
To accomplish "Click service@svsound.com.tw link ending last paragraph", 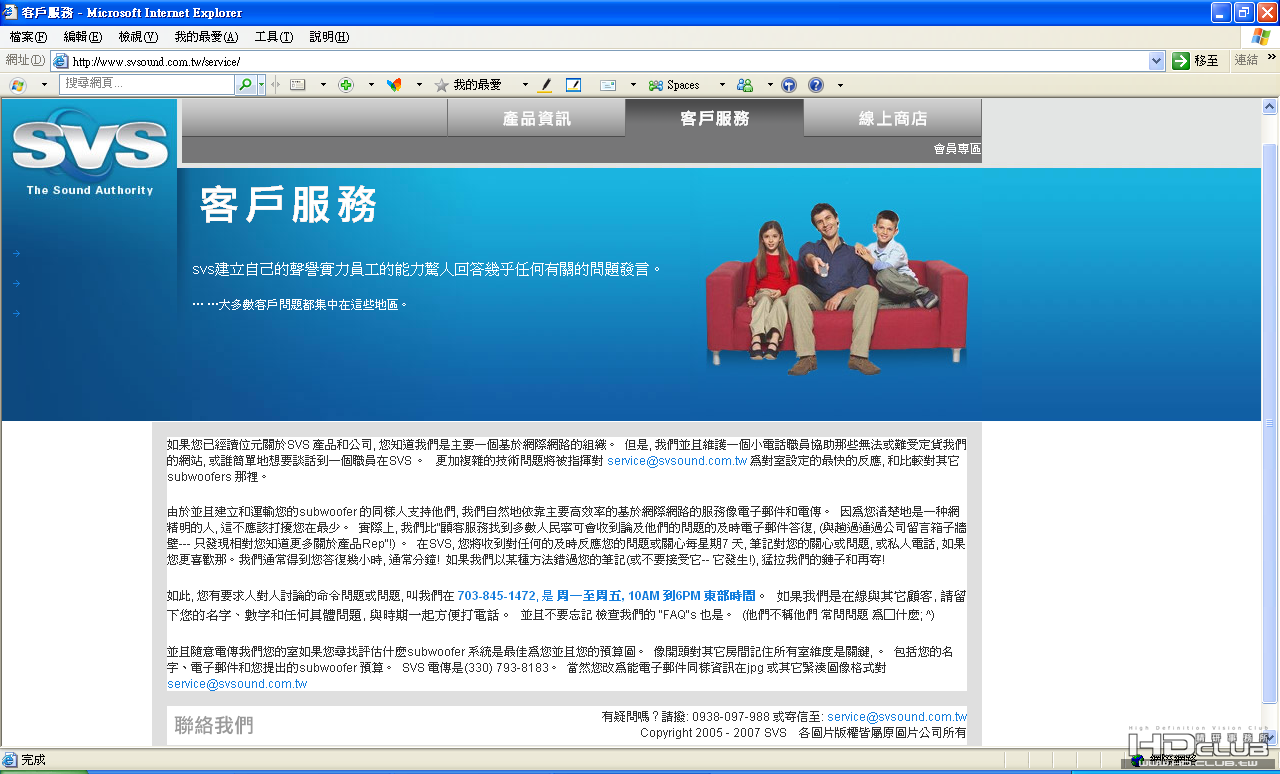I will (x=237, y=684).
